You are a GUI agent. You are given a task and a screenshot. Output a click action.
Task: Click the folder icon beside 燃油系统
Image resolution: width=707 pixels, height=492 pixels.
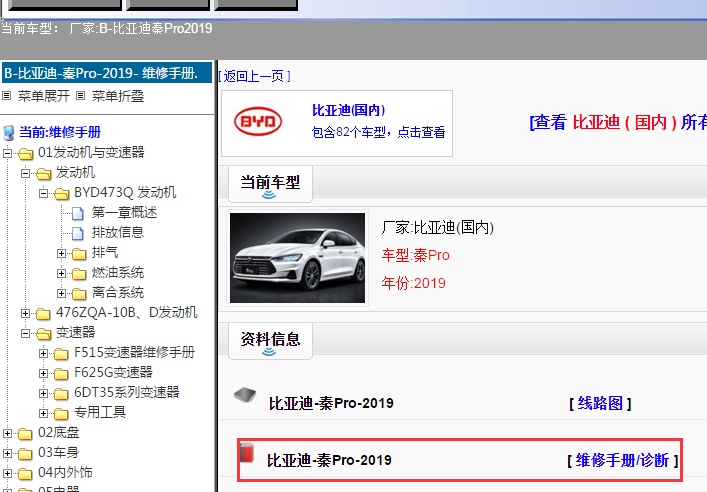tap(79, 274)
